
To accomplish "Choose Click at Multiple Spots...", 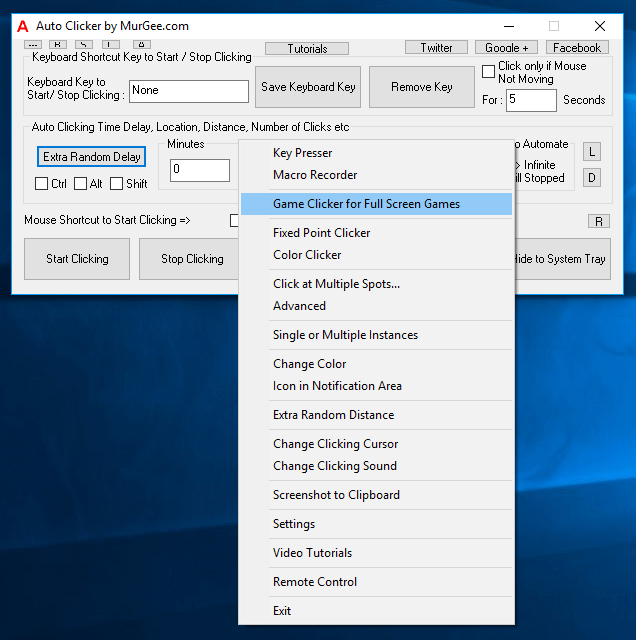I will [376, 284].
